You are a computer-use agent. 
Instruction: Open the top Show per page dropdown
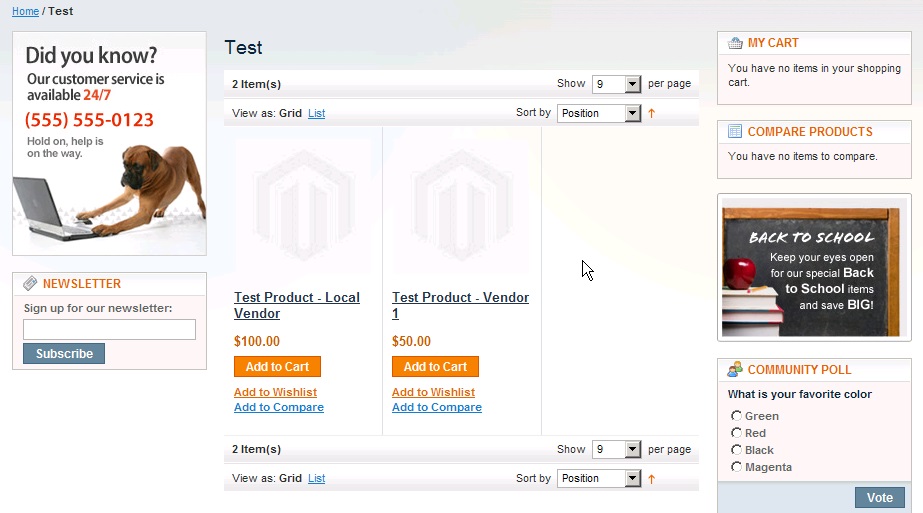(616, 85)
